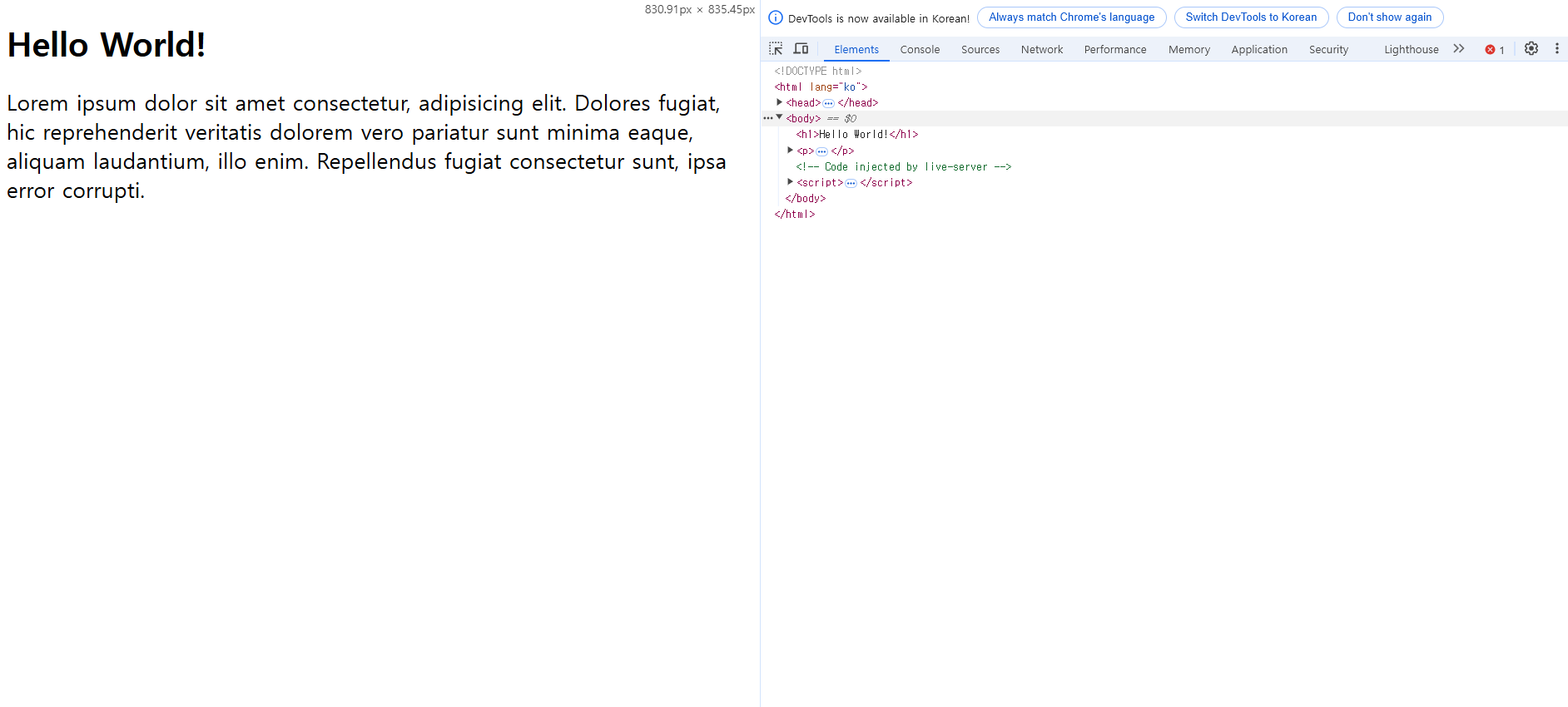Image resolution: width=1568 pixels, height=707 pixels.
Task: Activate the inspect element picker icon
Action: [x=776, y=49]
